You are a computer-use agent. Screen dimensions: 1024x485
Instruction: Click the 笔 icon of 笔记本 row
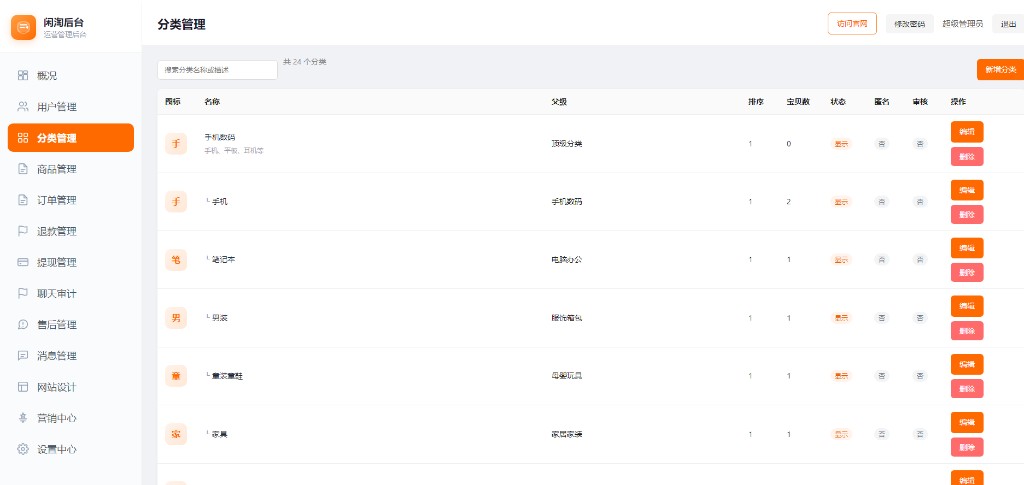coord(176,260)
